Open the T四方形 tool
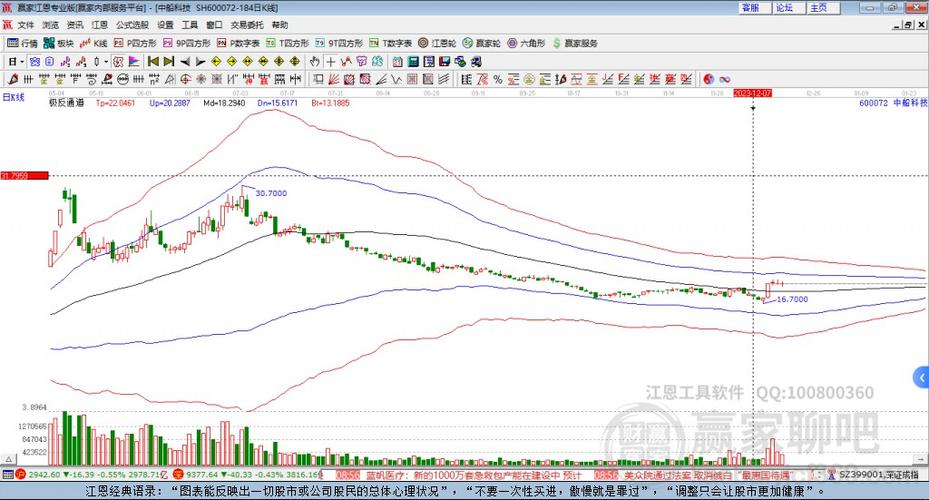 (x=287, y=43)
